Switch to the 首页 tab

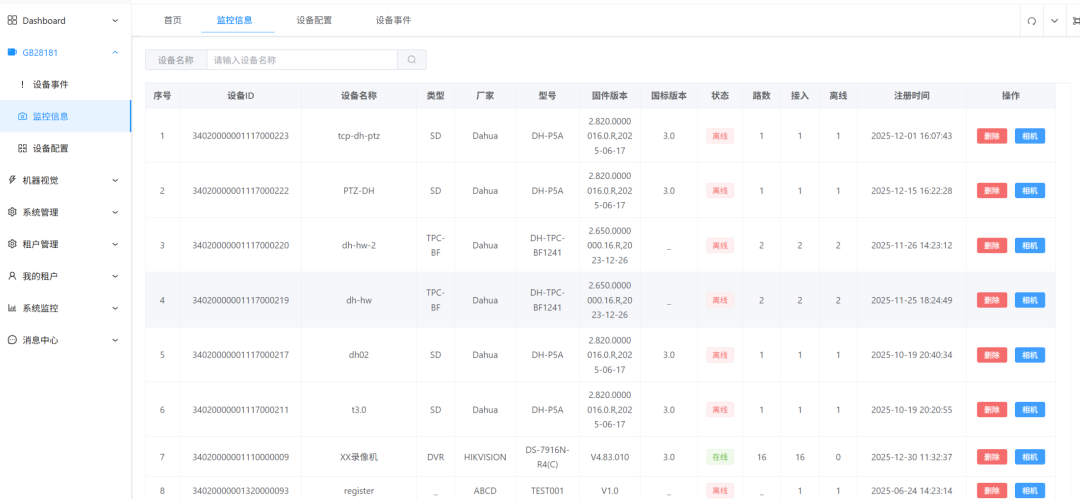[173, 20]
